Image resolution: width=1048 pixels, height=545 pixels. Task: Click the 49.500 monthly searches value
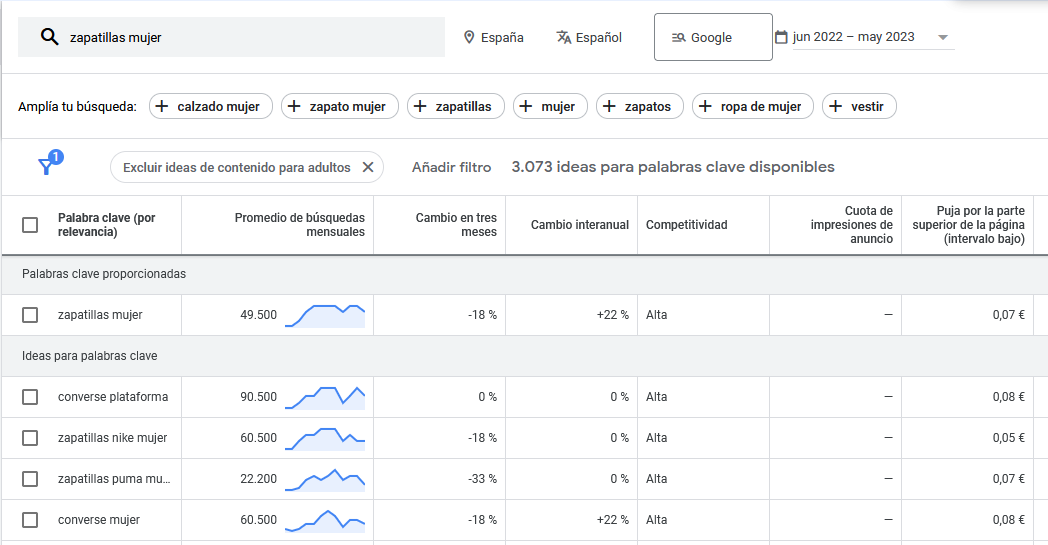coord(259,315)
